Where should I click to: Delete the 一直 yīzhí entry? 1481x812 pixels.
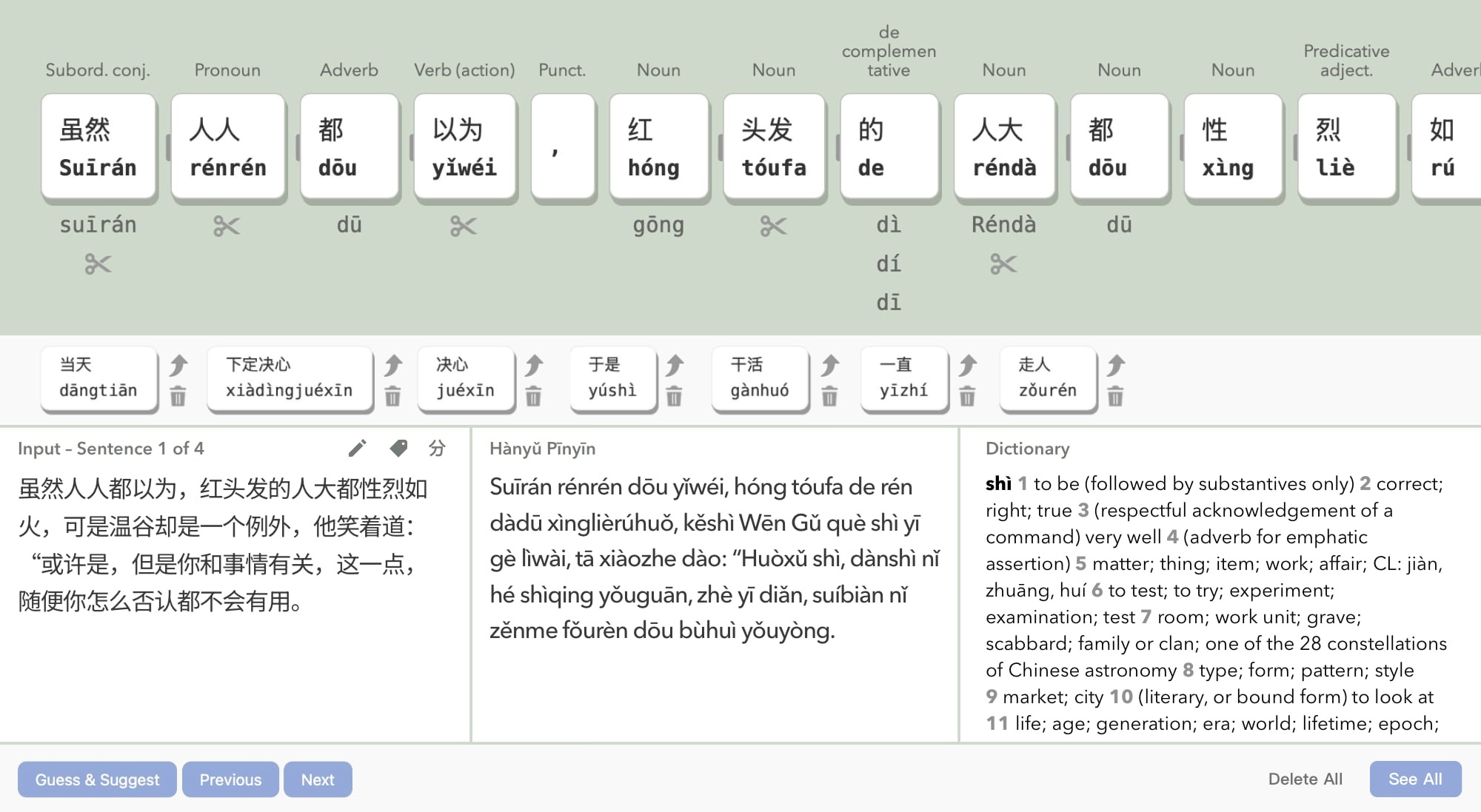(967, 397)
